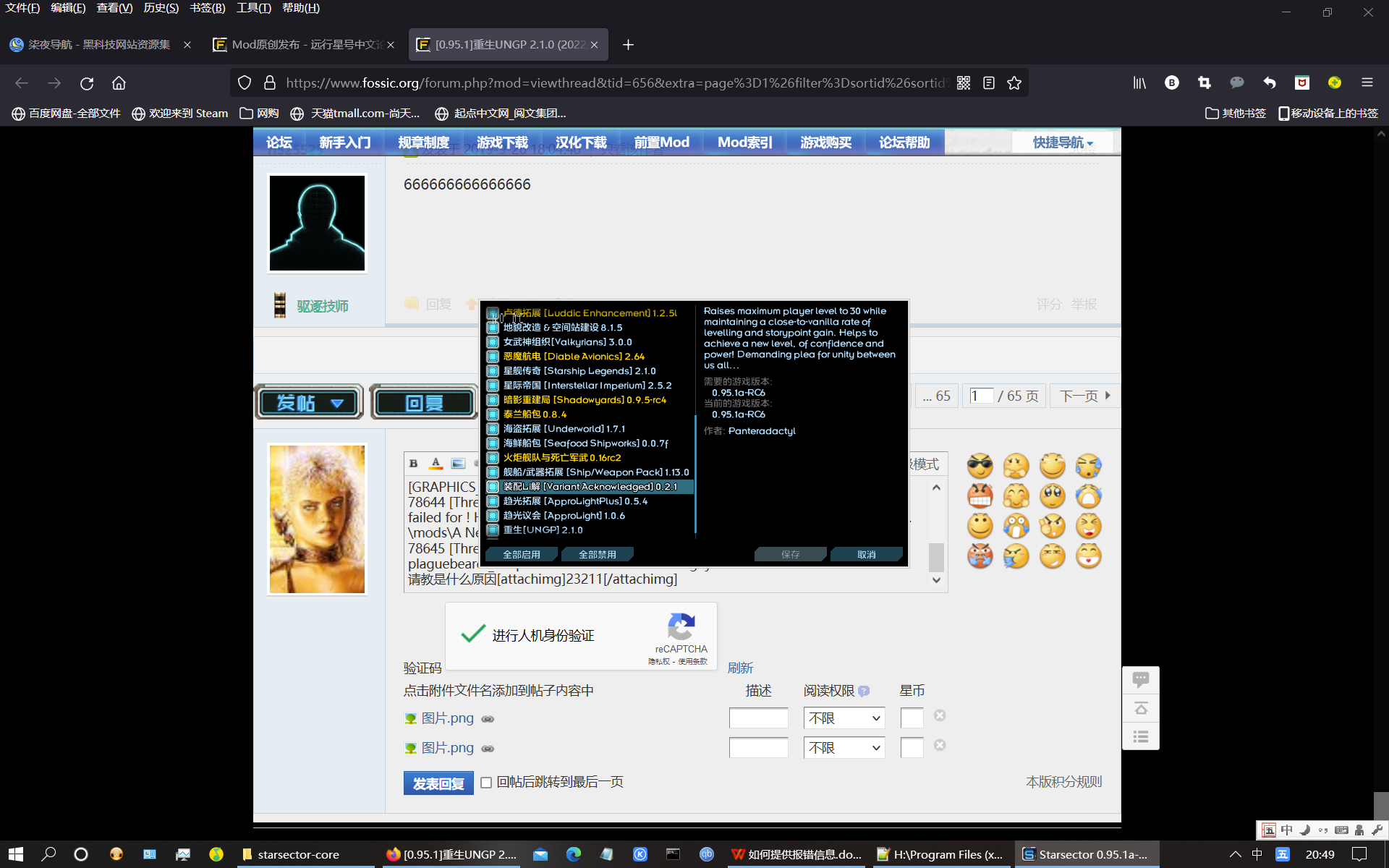
Task: Insert the sunglasses emoji smiley
Action: click(980, 466)
